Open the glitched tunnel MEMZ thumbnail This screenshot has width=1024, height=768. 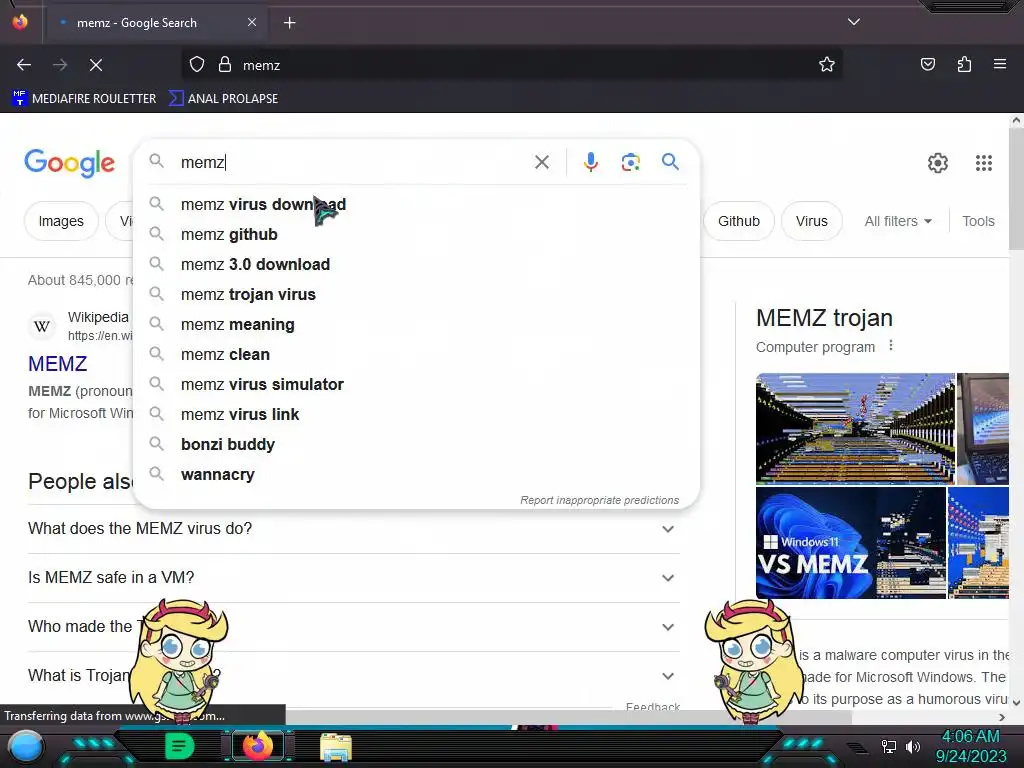coord(855,428)
